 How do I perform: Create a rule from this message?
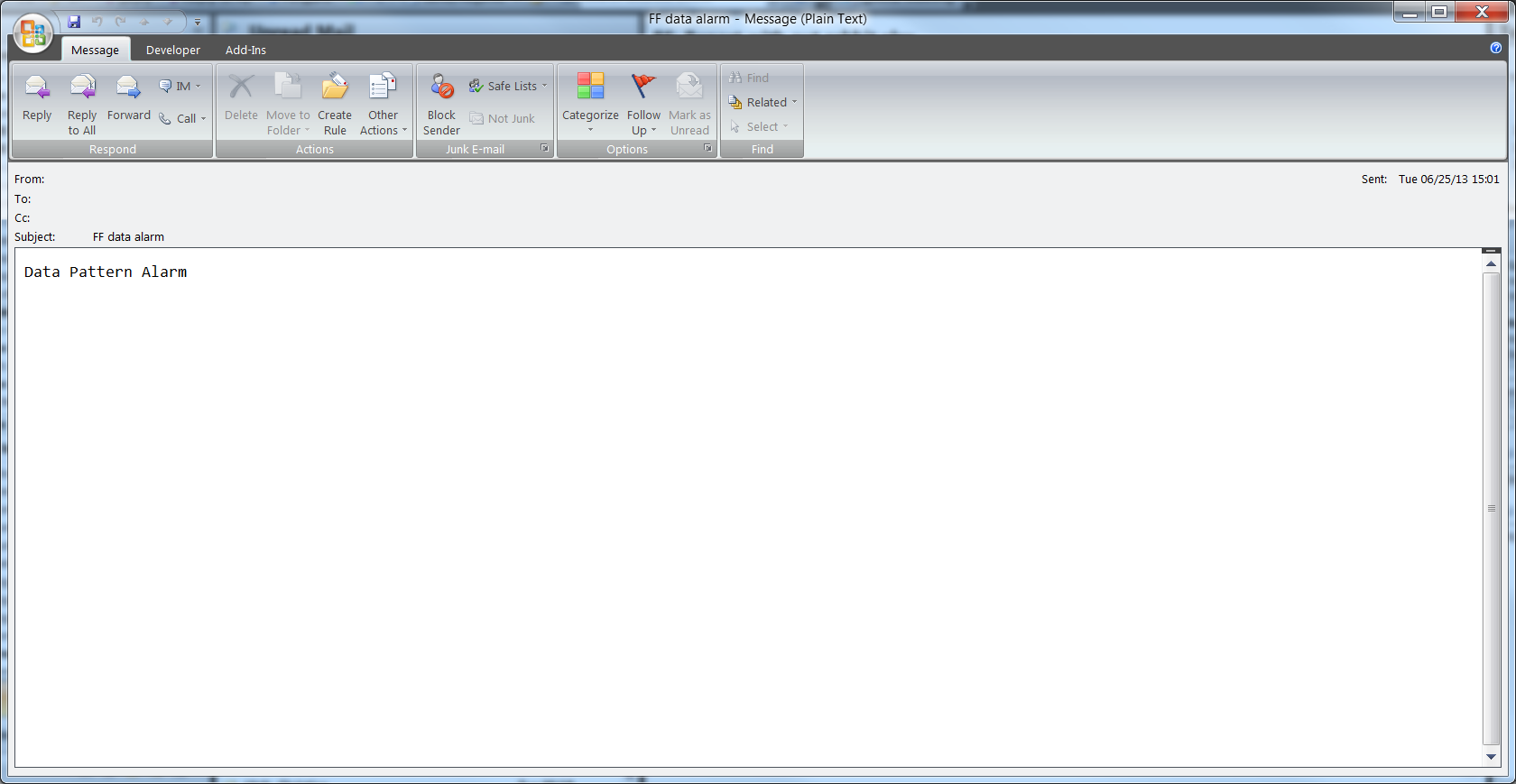pos(335,101)
